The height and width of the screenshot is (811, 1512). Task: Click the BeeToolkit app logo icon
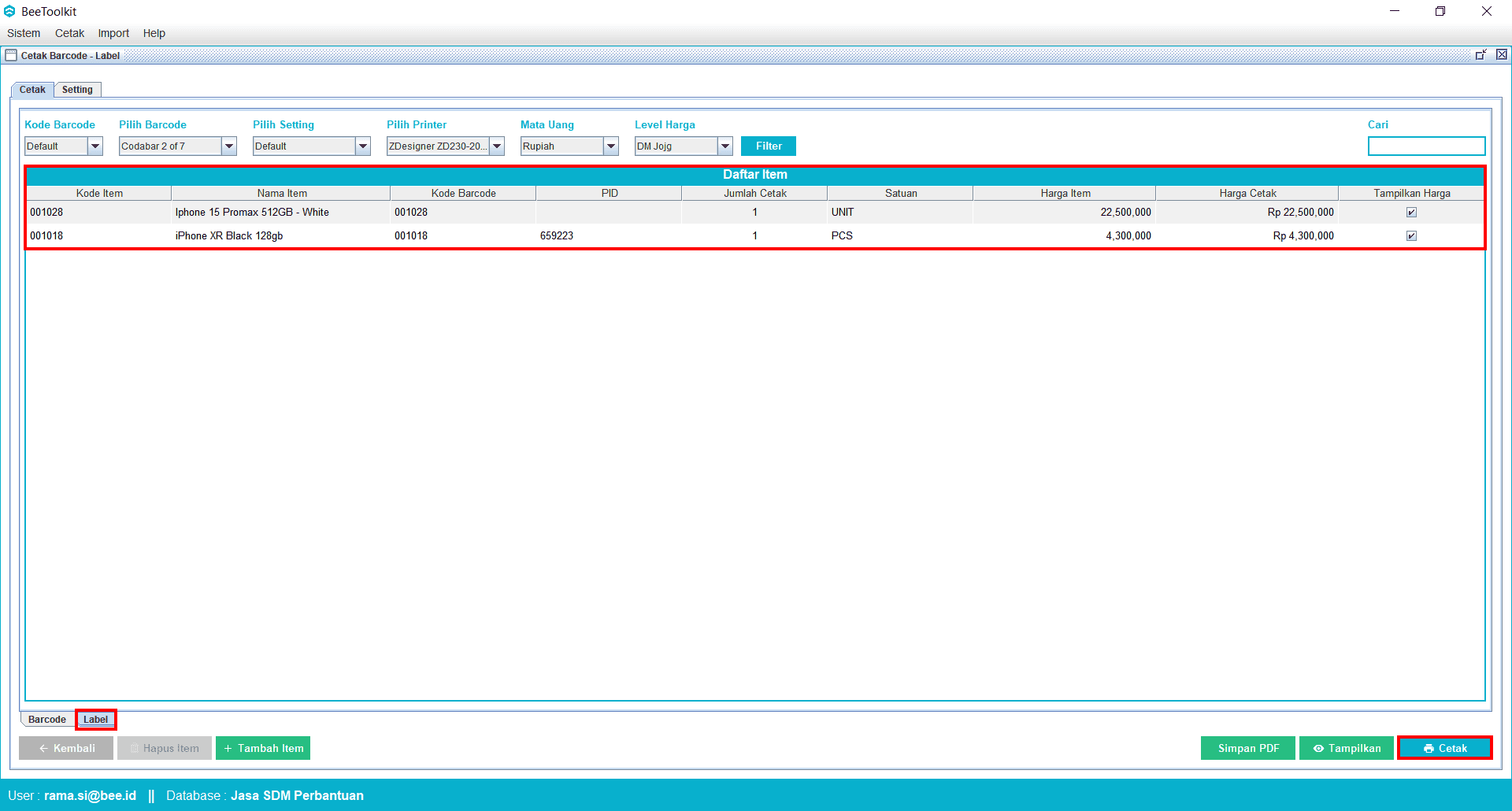pyautogui.click(x=9, y=11)
